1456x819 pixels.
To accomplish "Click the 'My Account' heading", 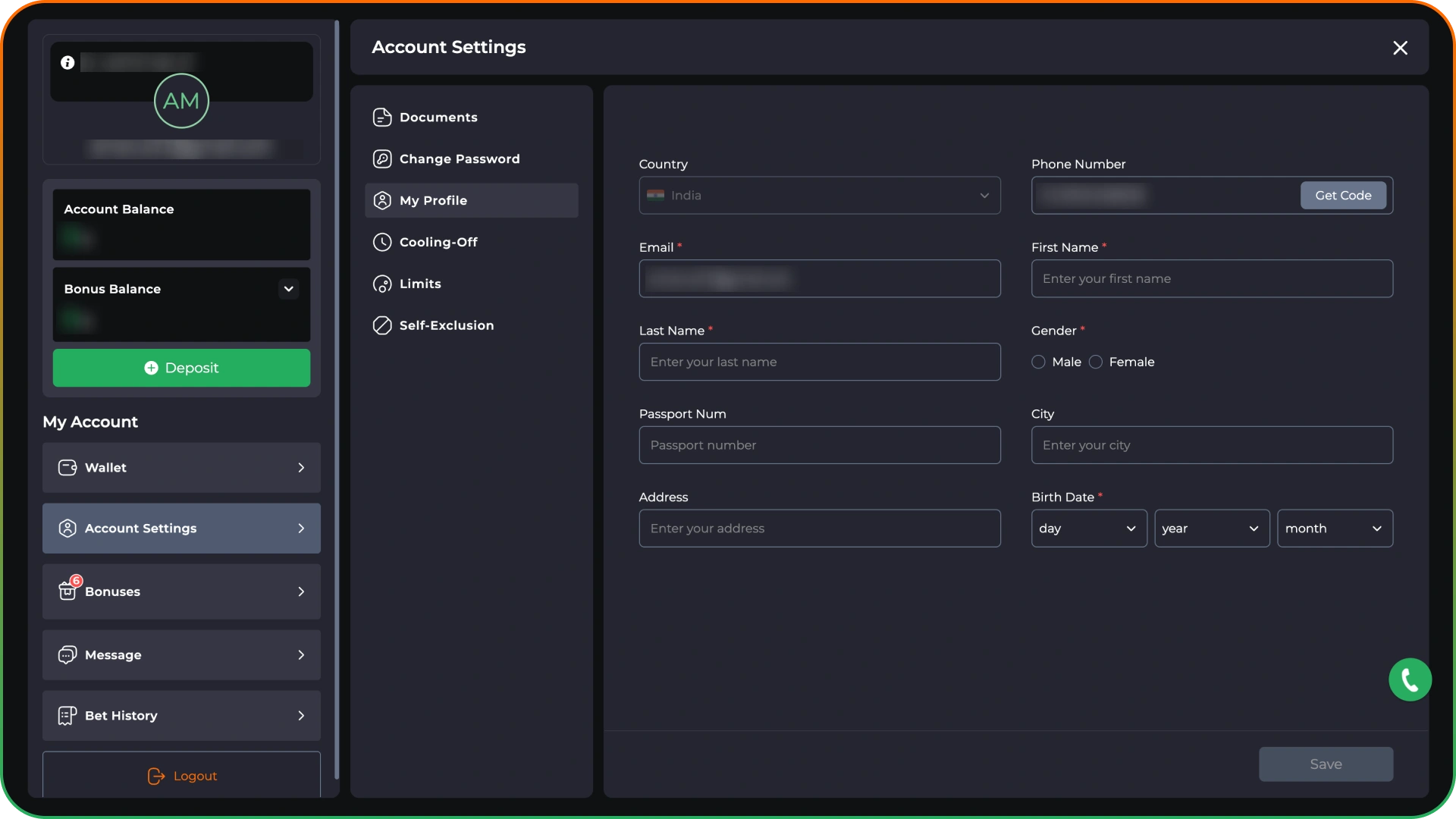I will click(x=90, y=422).
